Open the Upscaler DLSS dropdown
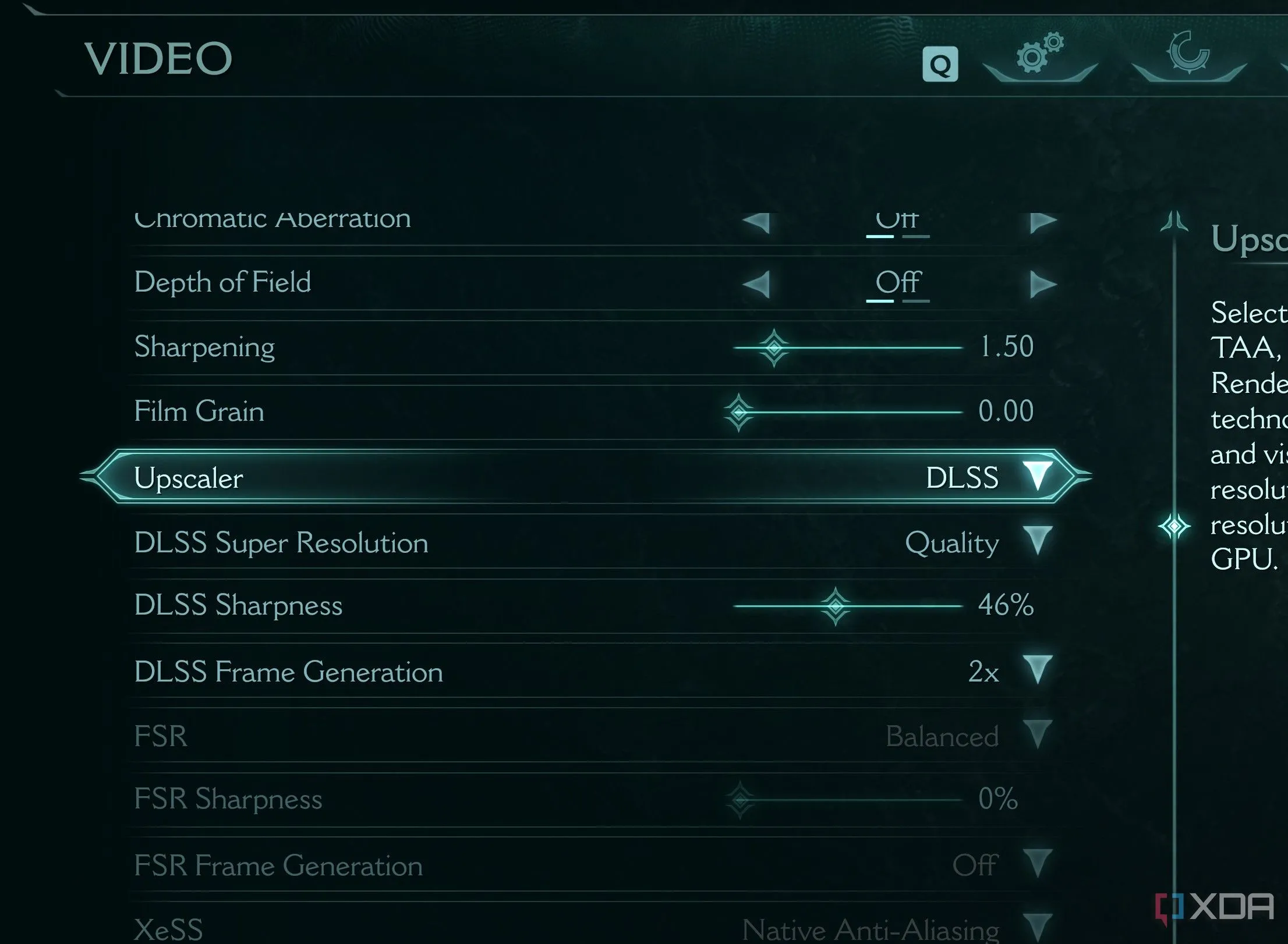 click(x=1038, y=477)
